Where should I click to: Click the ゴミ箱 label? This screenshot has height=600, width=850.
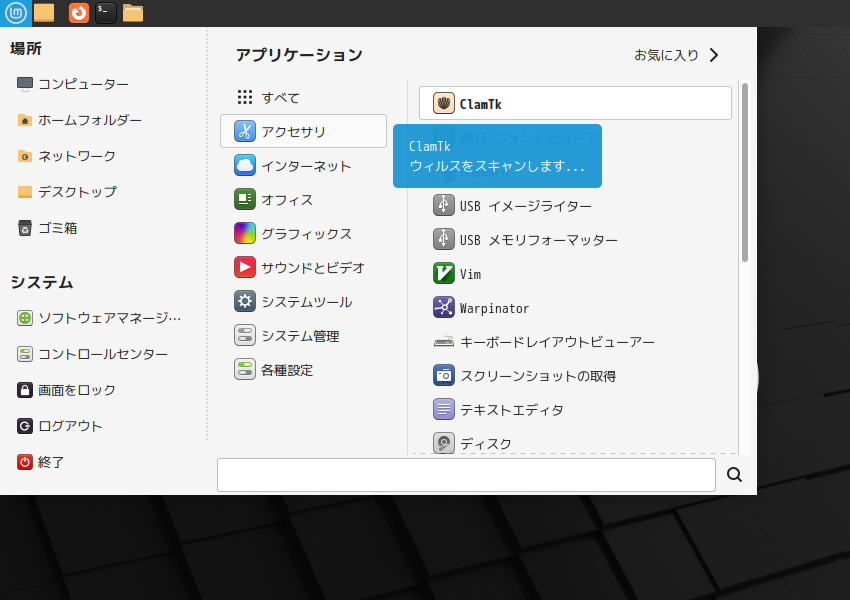point(57,228)
